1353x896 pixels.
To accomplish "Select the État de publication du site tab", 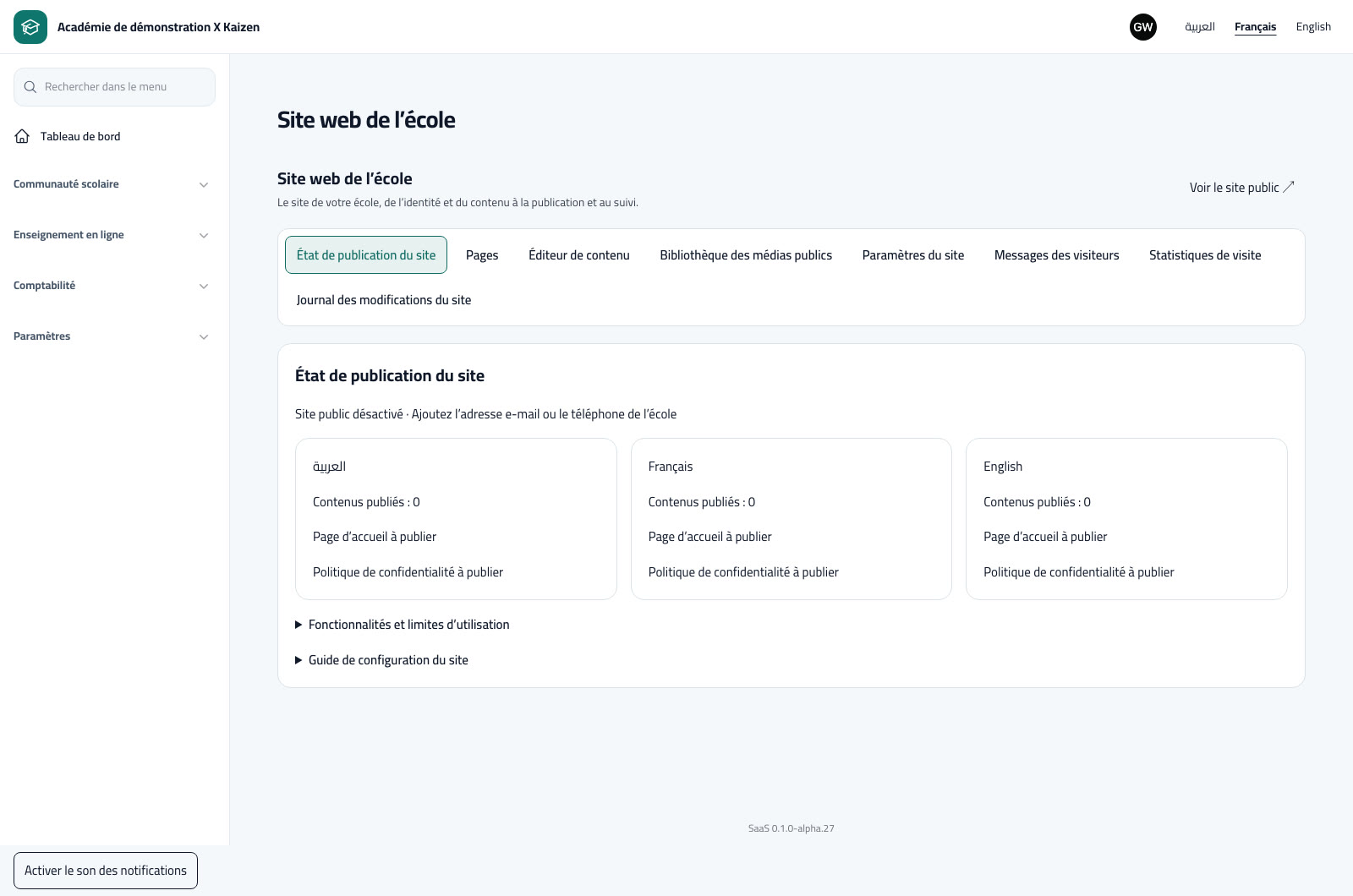I will click(x=366, y=255).
